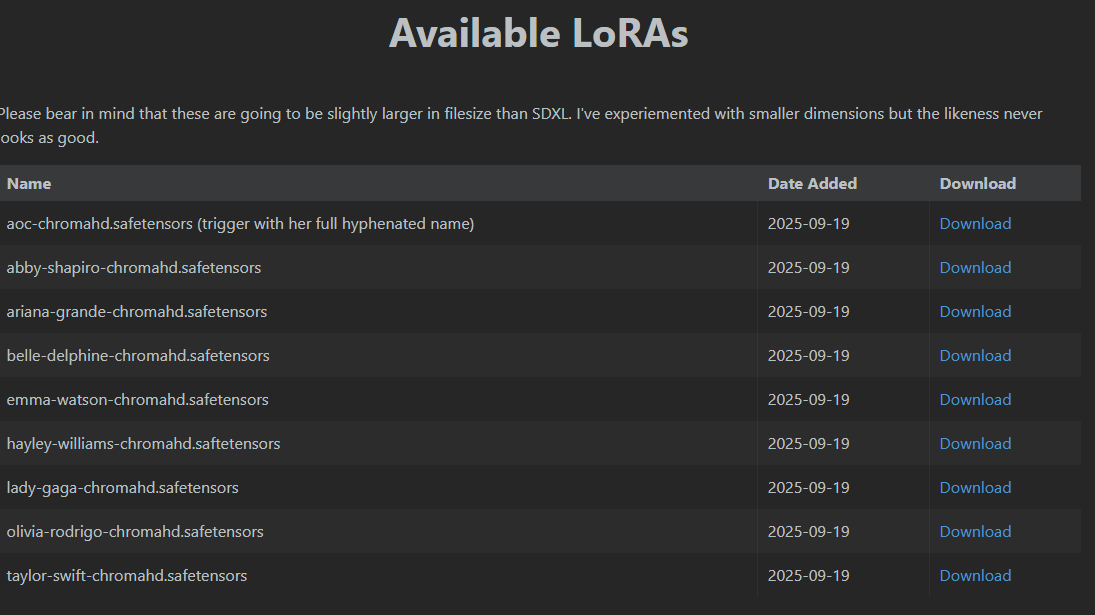Select the belle-delphine-chromahd.safetensors name text
Image resolution: width=1095 pixels, height=615 pixels.
pos(138,355)
